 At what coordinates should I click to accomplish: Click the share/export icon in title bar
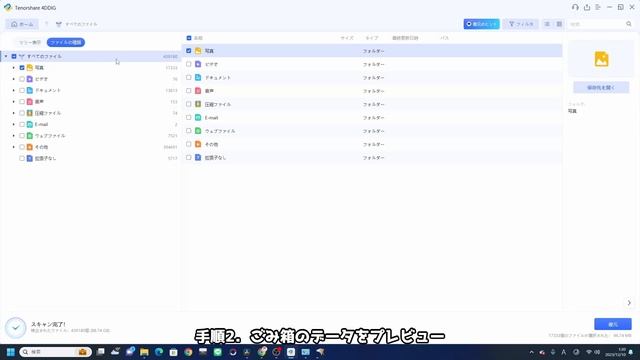(x=587, y=7)
